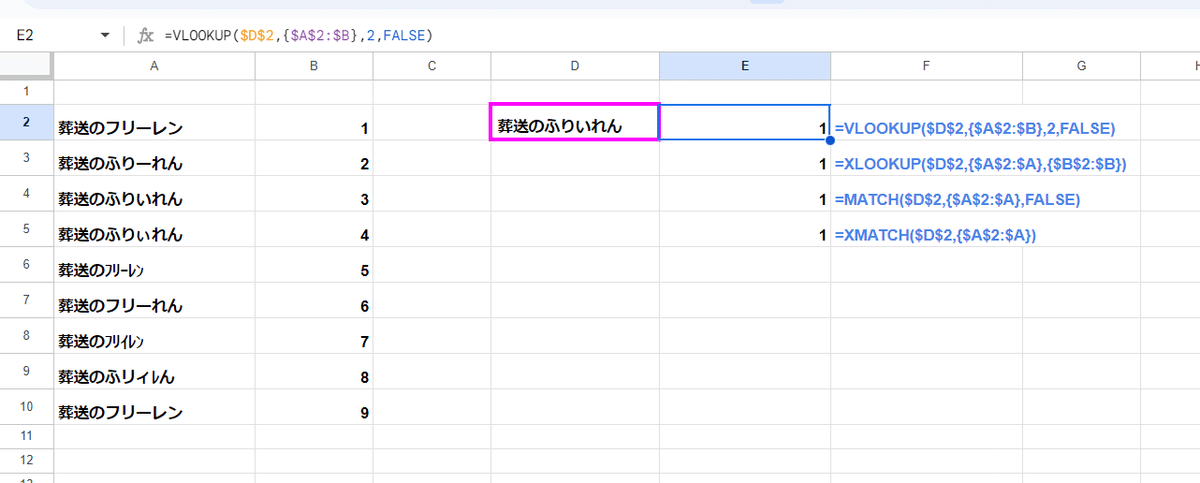
Task: Click cell B4 with value 3
Action: click(x=314, y=194)
